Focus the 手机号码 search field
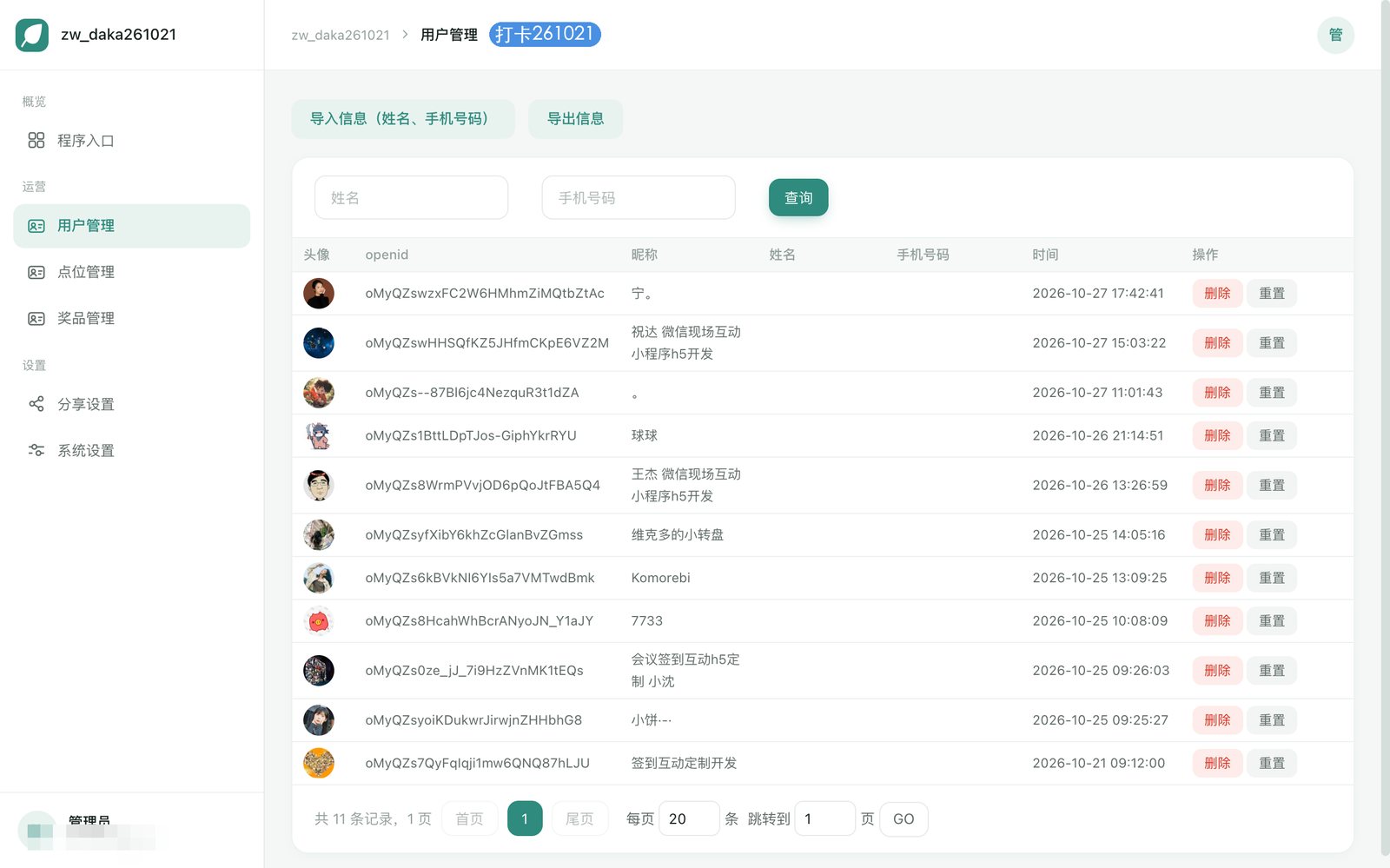The image size is (1390, 868). (639, 198)
